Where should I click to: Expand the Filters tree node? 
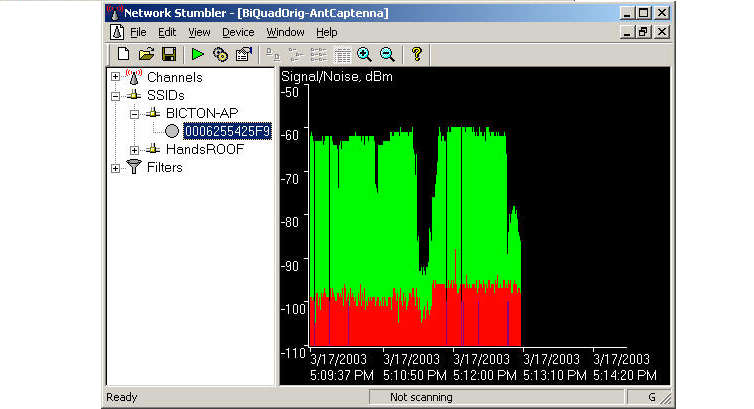pyautogui.click(x=115, y=168)
